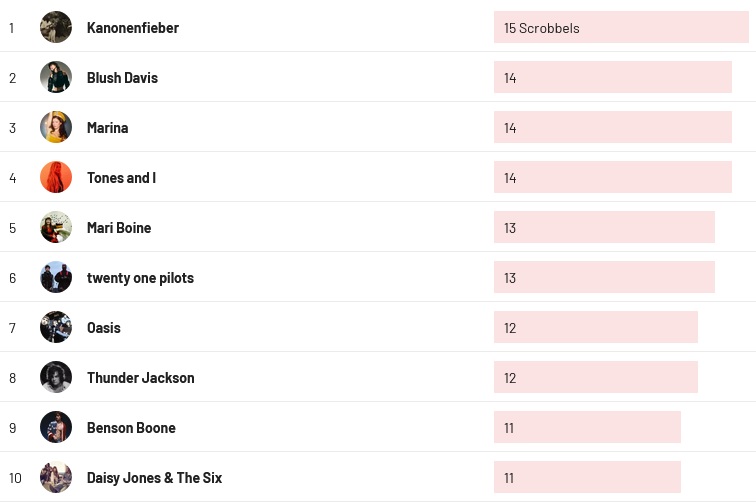
Task: Click Kanonenfieber's artist avatar
Action: click(x=56, y=27)
